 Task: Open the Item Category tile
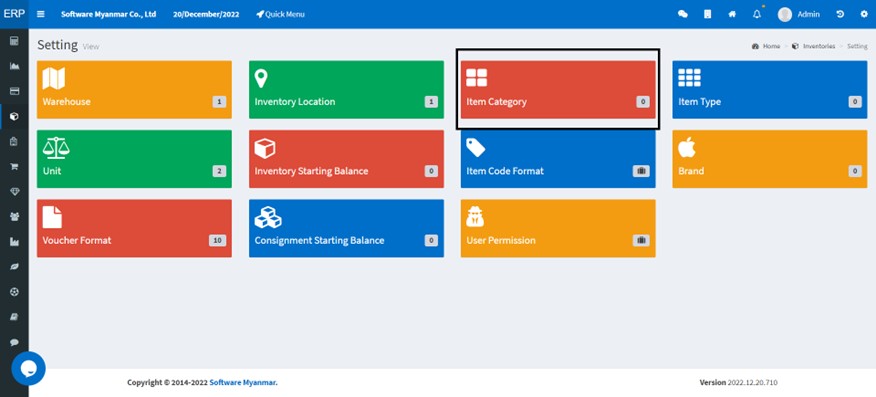tap(558, 89)
